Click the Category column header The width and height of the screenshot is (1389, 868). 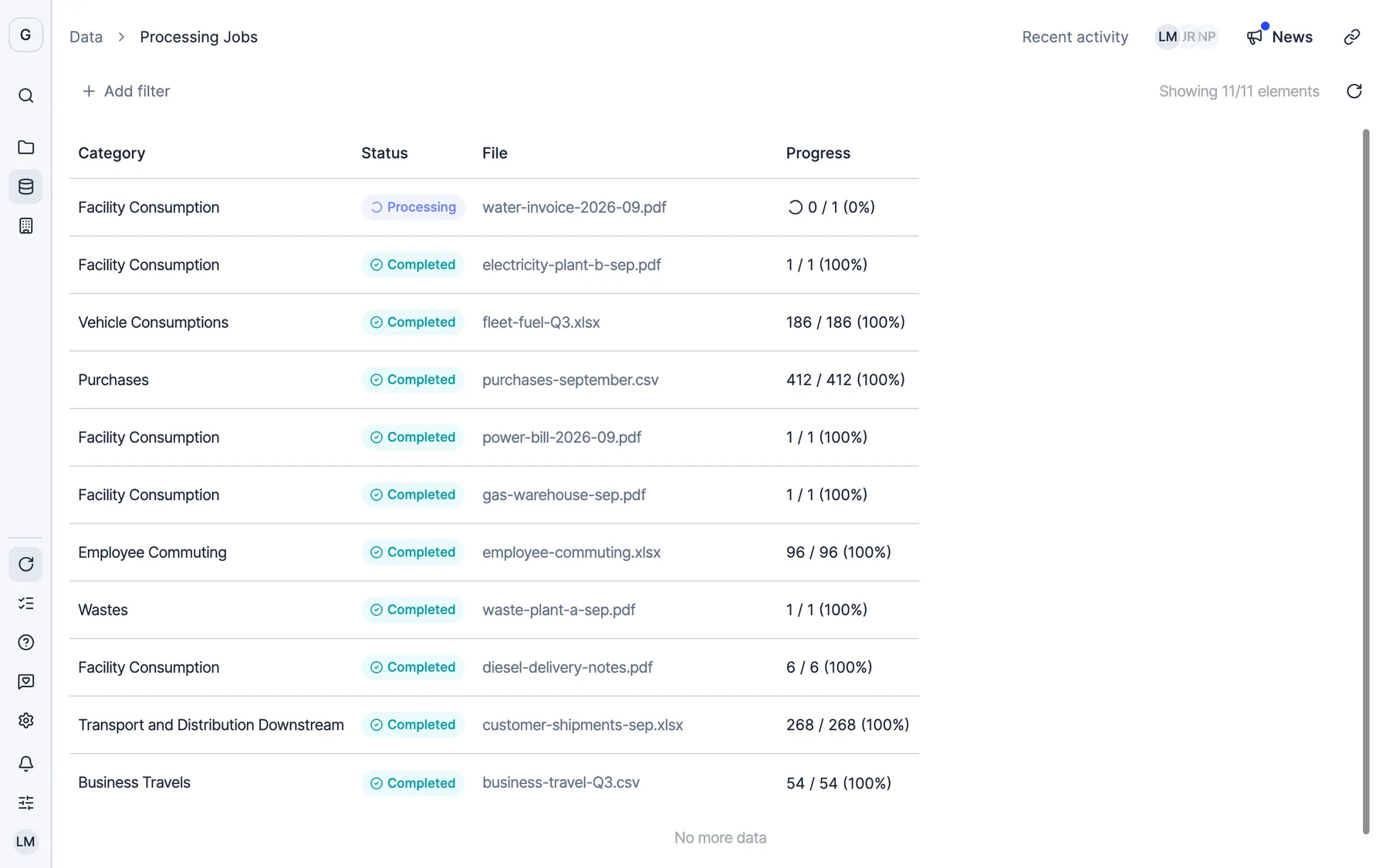tap(111, 153)
